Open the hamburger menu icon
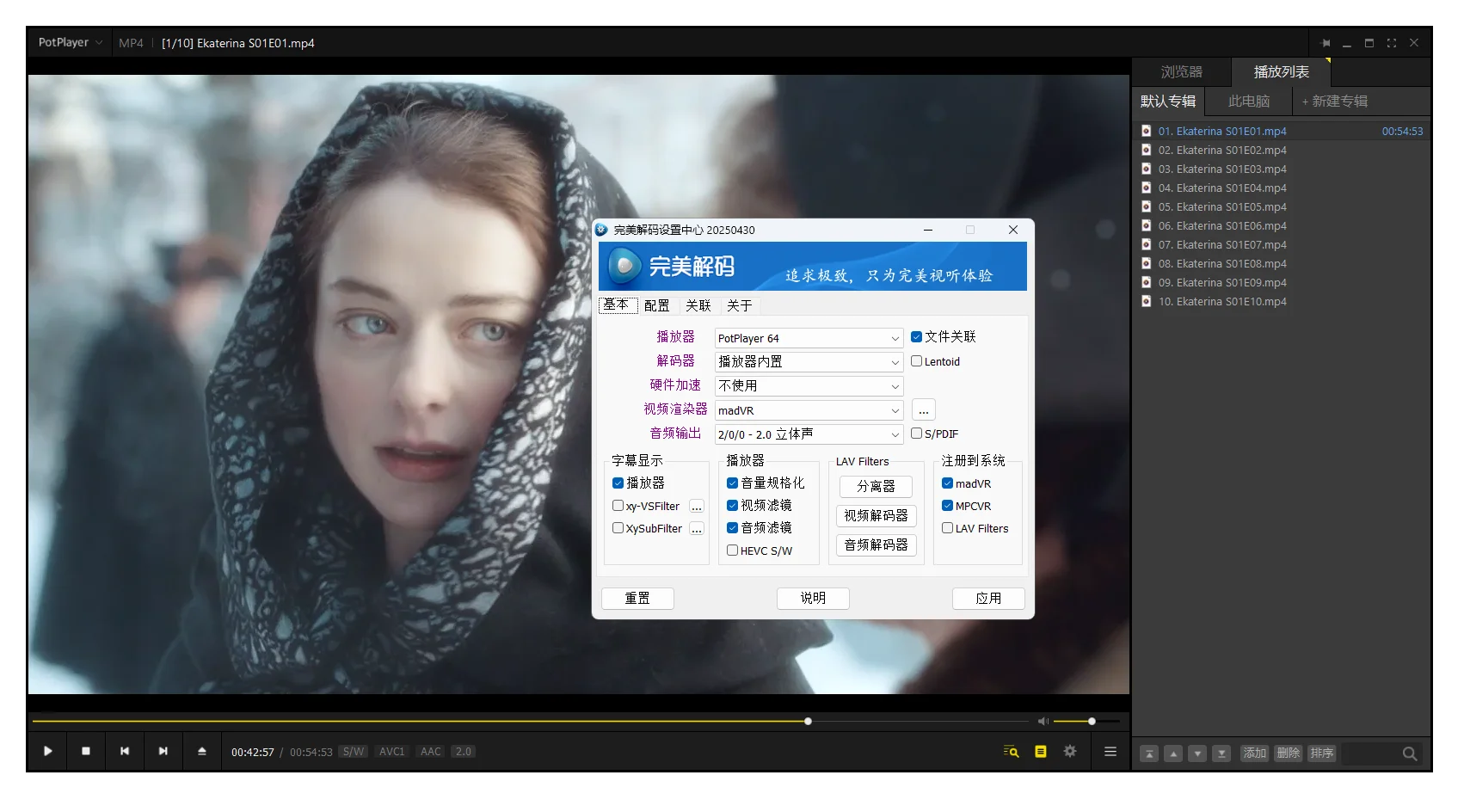The height and width of the screenshot is (812, 1464). tap(1110, 751)
